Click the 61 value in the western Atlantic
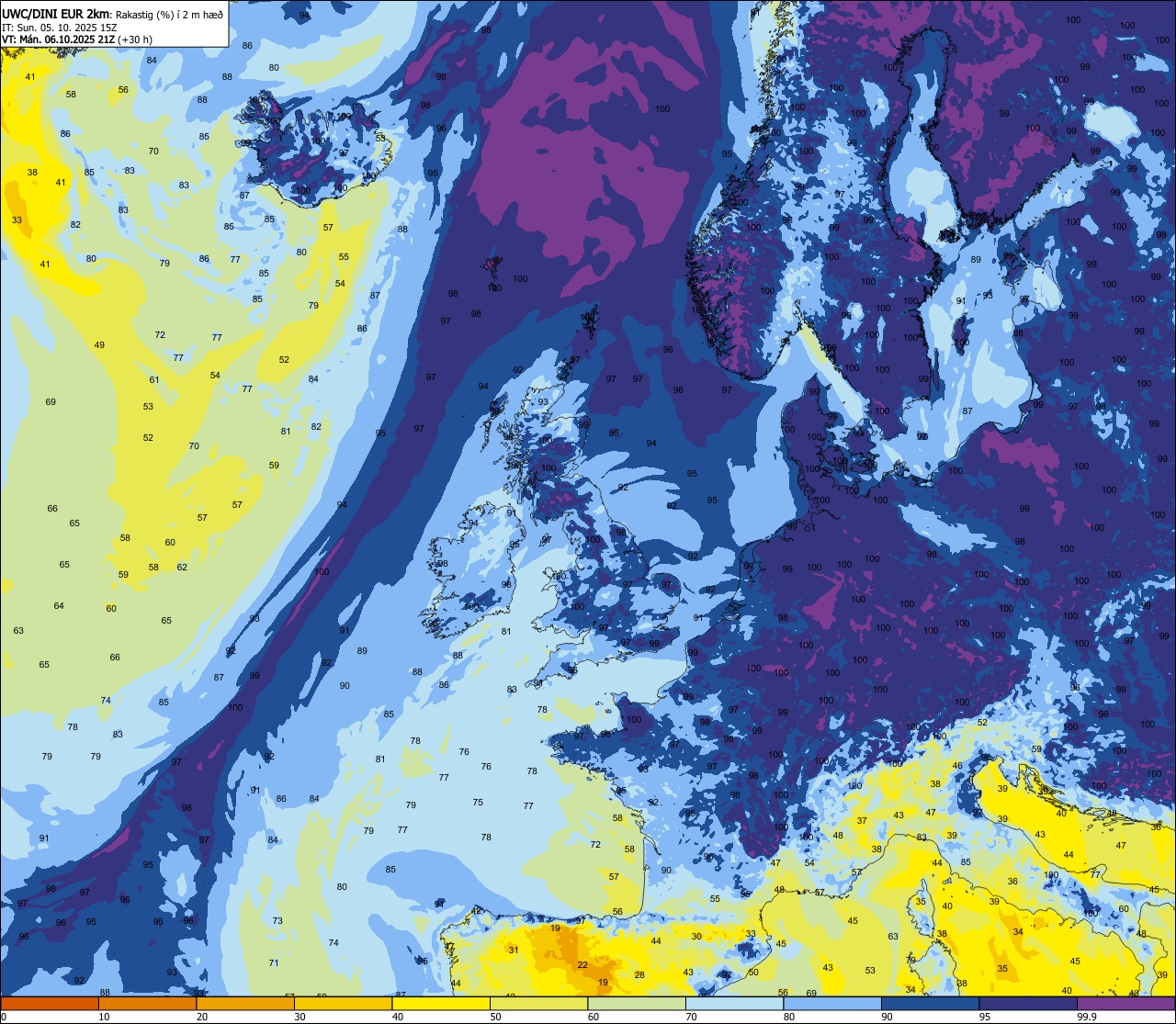 point(154,379)
